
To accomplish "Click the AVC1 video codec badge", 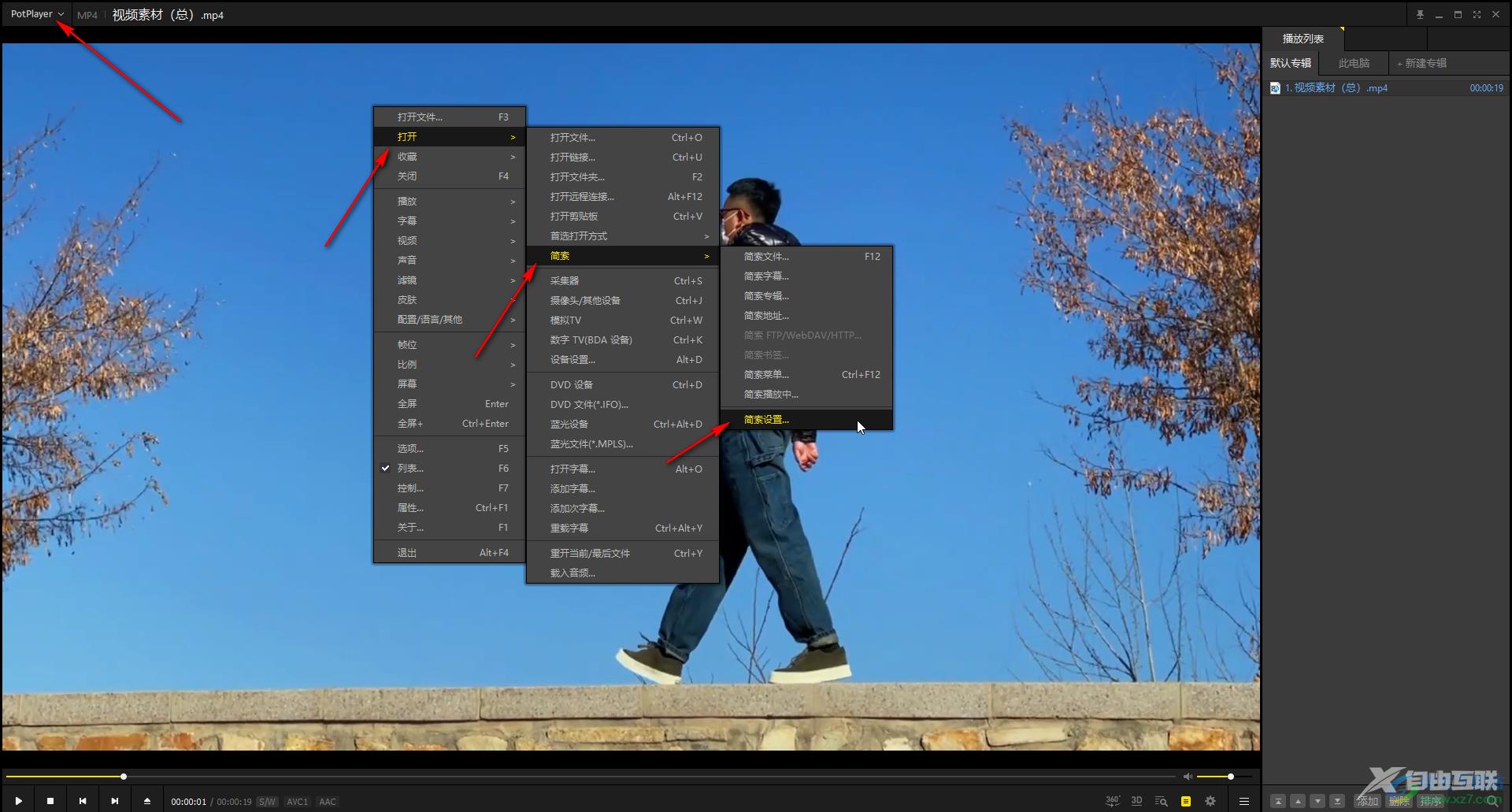I will [297, 802].
